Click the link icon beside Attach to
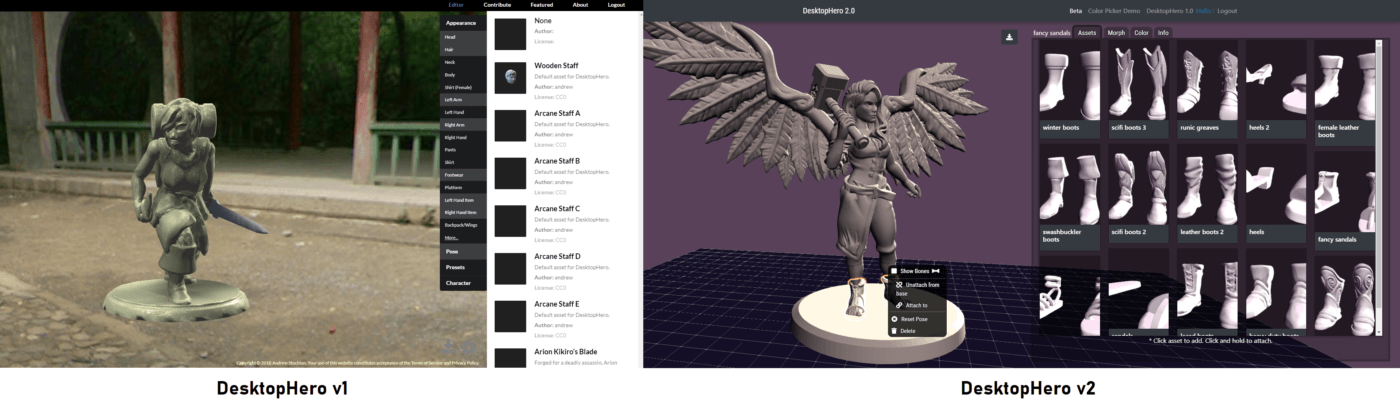 899,305
